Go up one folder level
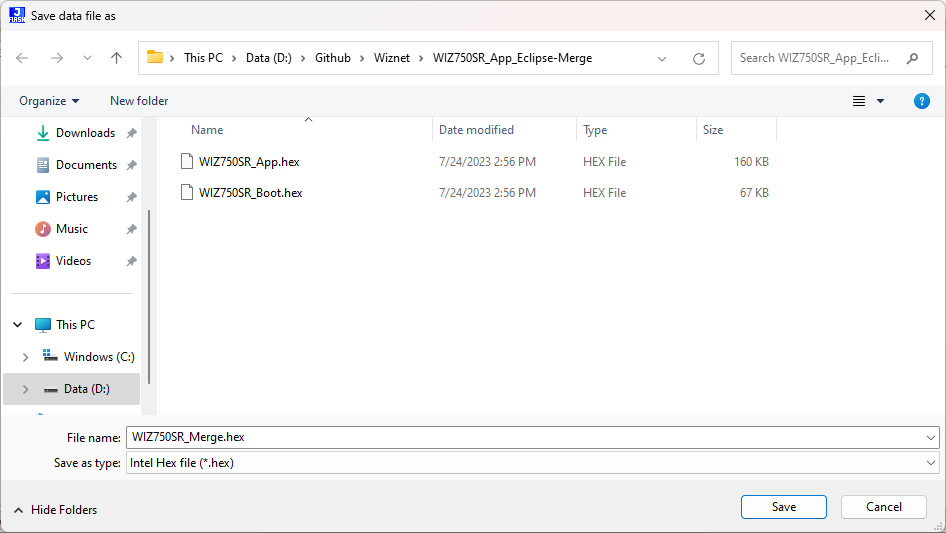Screen dimensions: 946x533 click(x=116, y=58)
